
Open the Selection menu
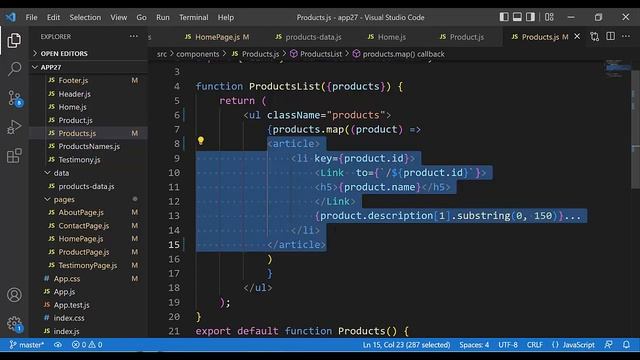(85, 18)
